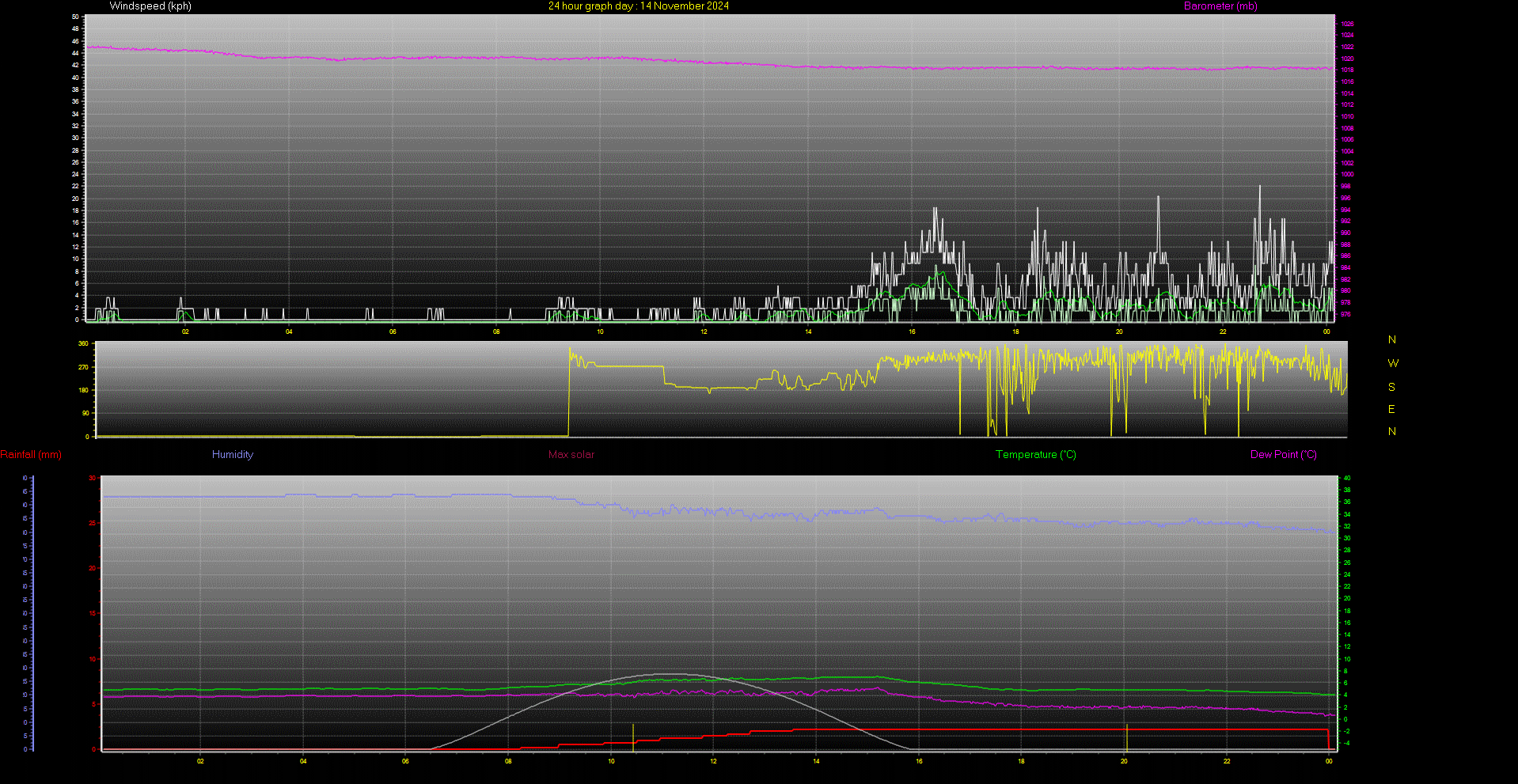Click the "40" value on the windspeed axis
This screenshot has height=784, width=1518.
(x=75, y=78)
